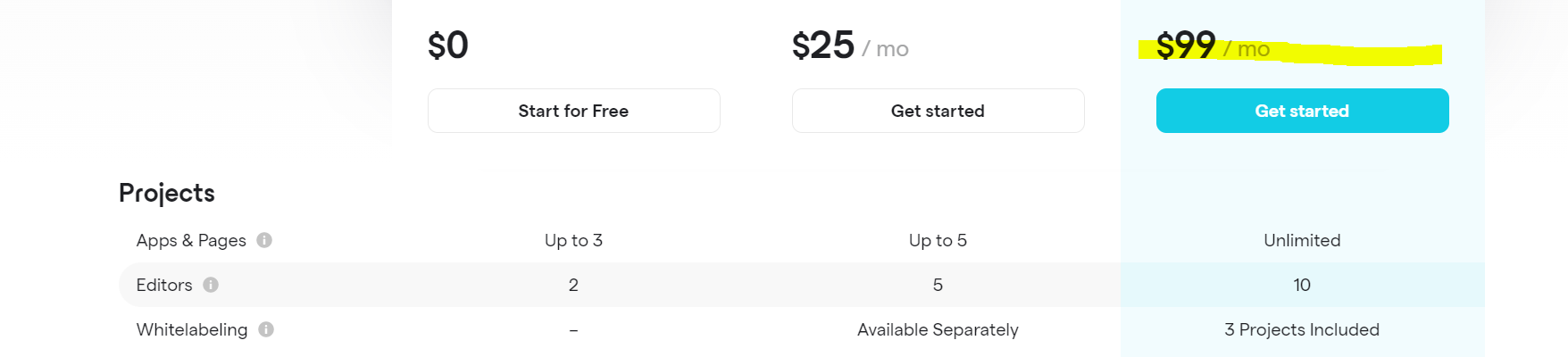Click the blue Get started button
The width and height of the screenshot is (1568, 357).
click(x=1302, y=111)
